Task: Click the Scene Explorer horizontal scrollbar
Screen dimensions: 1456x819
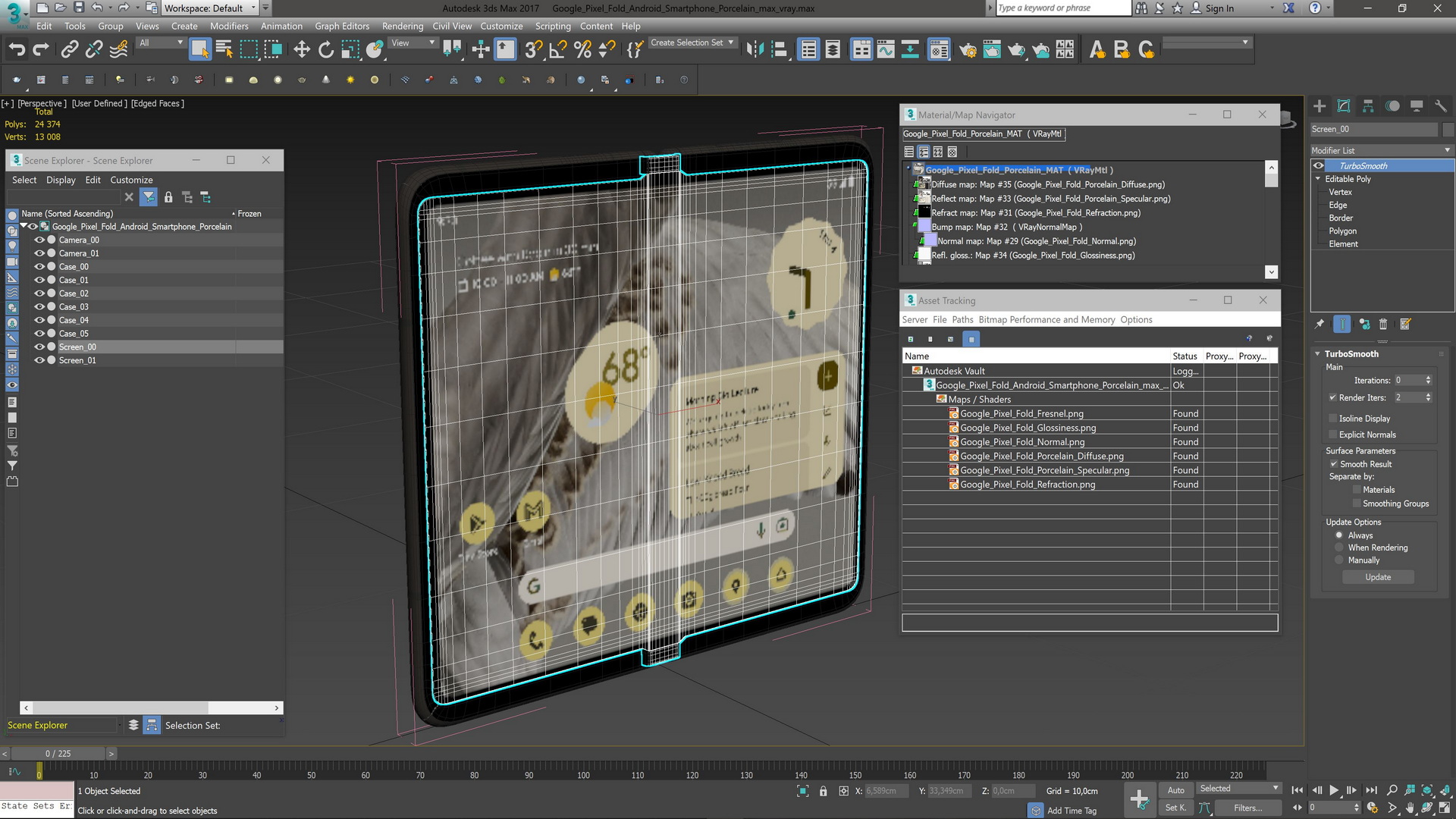Action: click(x=152, y=708)
